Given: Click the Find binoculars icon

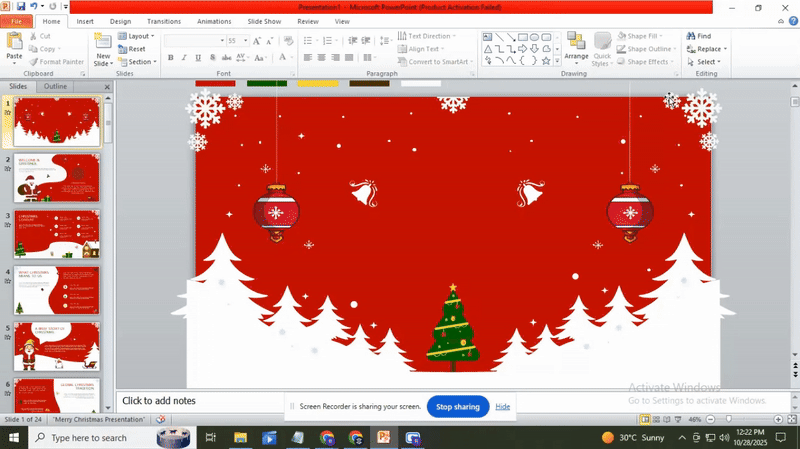Looking at the screenshot, I should 691,36.
